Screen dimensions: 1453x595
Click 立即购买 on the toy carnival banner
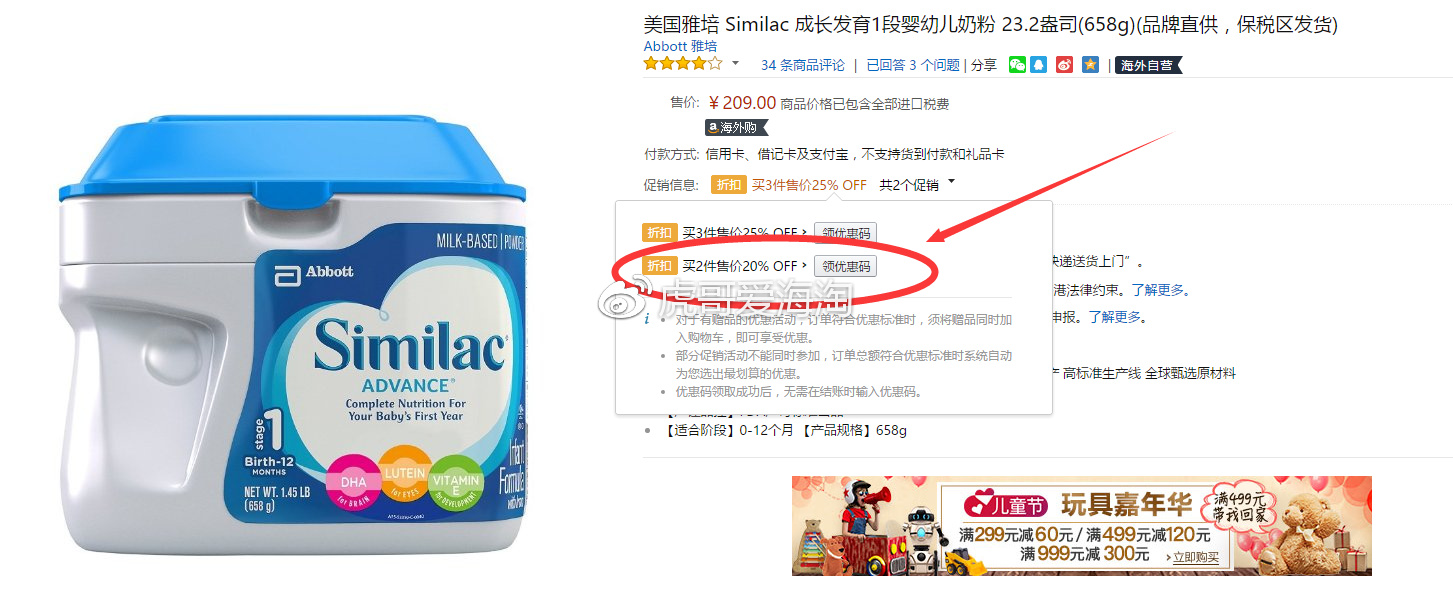pos(1196,557)
